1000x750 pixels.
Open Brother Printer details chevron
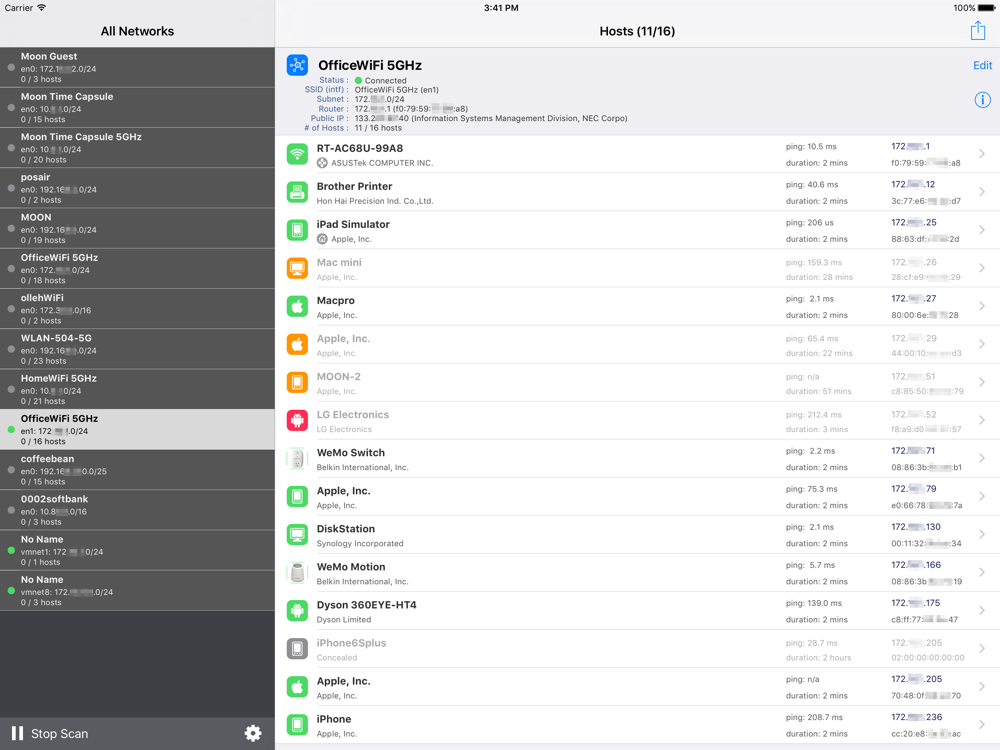(982, 192)
